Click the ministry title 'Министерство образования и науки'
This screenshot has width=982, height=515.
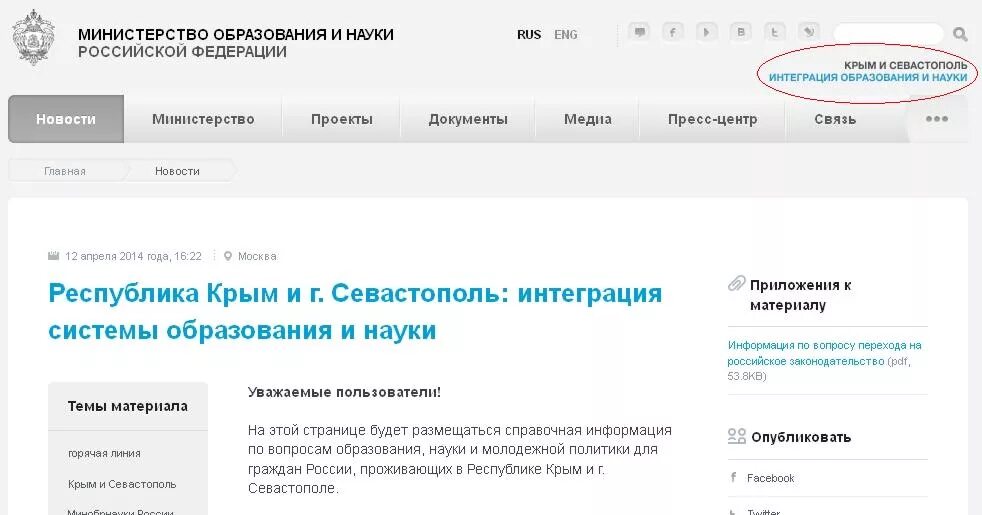point(235,34)
